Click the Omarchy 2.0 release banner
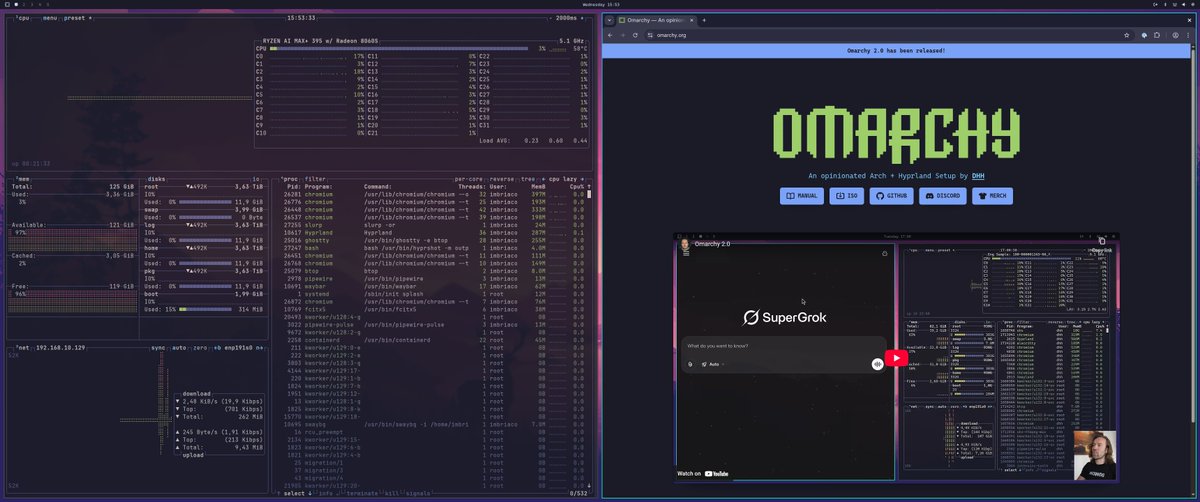The width and height of the screenshot is (1200, 502). tap(896, 50)
